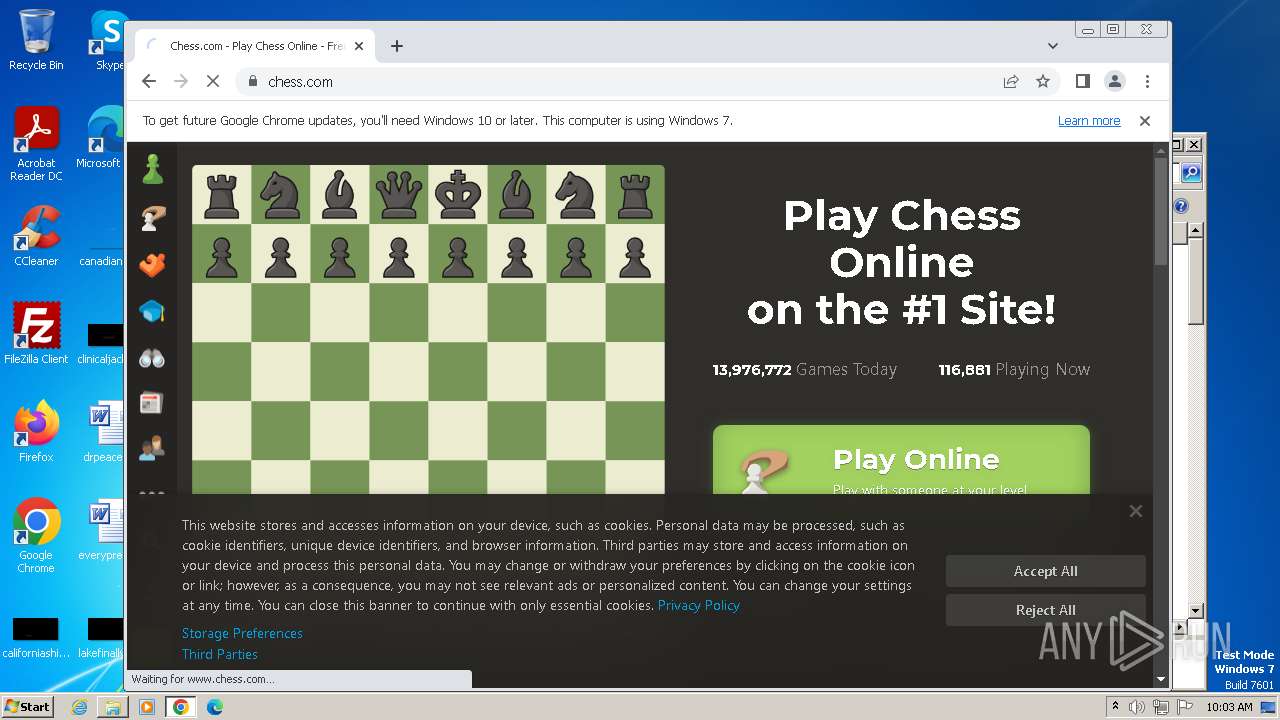
Task: Go forward in Chrome browser
Action: coord(181,81)
